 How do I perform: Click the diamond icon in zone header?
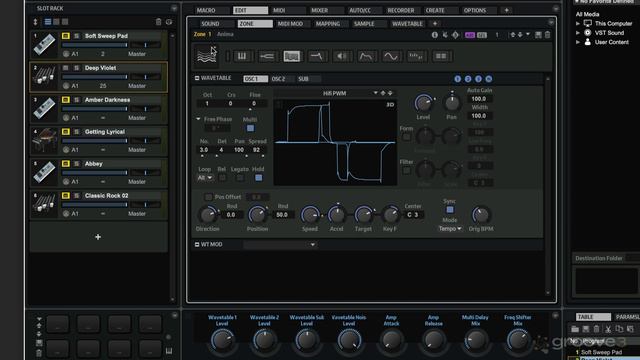(x=456, y=35)
